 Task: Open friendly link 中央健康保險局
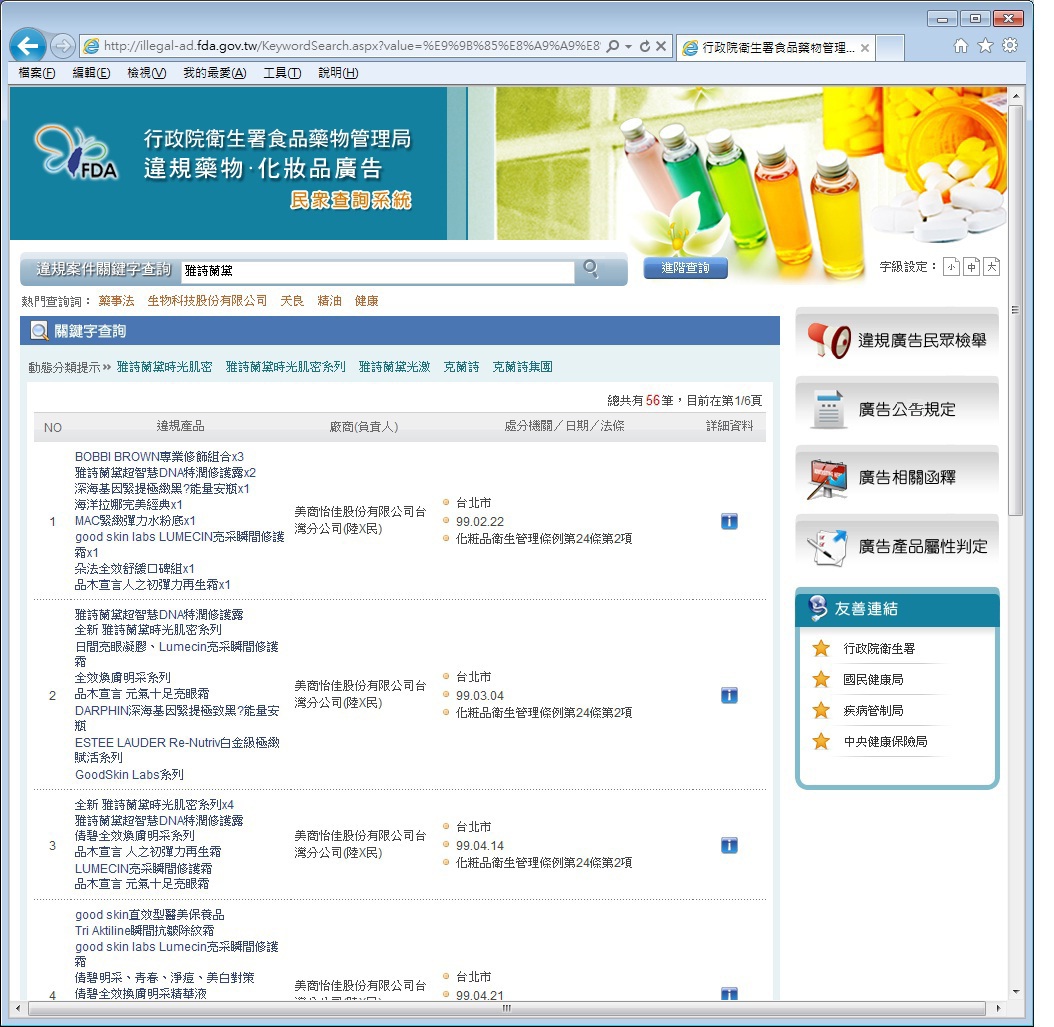(x=885, y=741)
